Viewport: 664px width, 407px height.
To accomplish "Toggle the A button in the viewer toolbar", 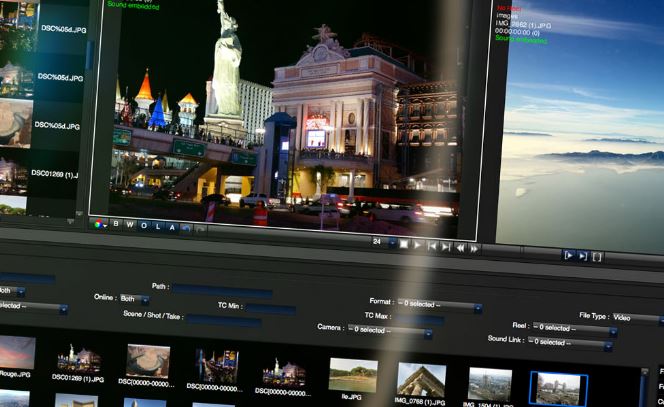I will pyautogui.click(x=172, y=227).
